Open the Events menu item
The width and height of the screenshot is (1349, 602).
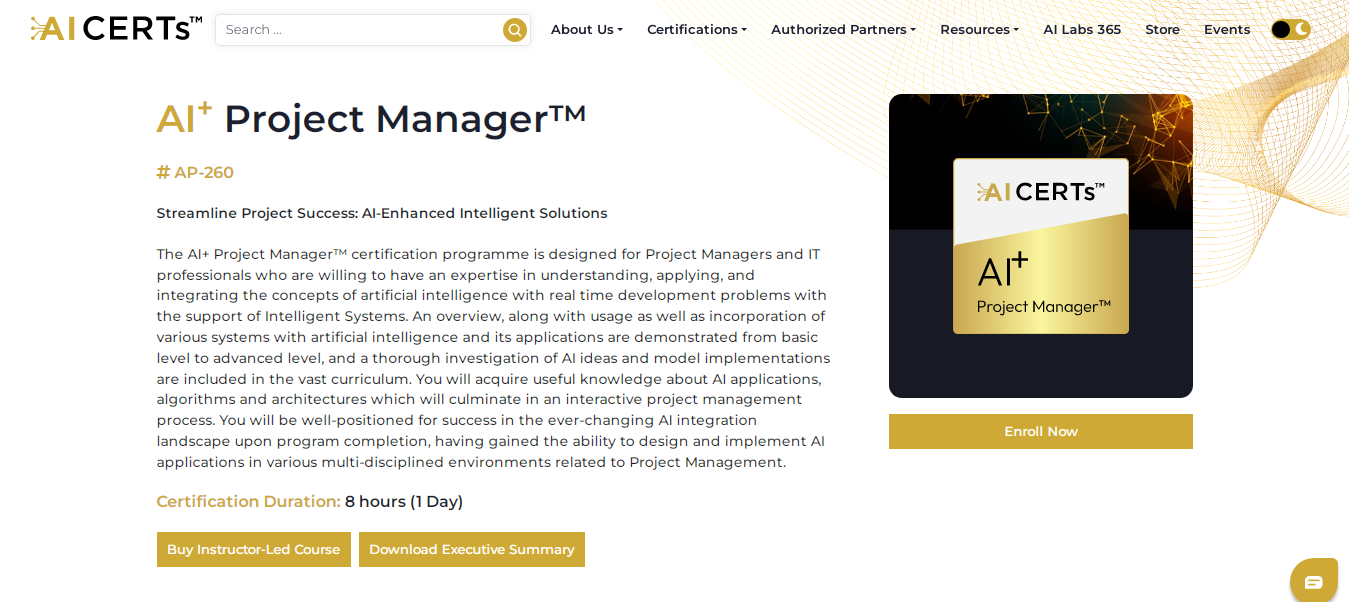1226,29
